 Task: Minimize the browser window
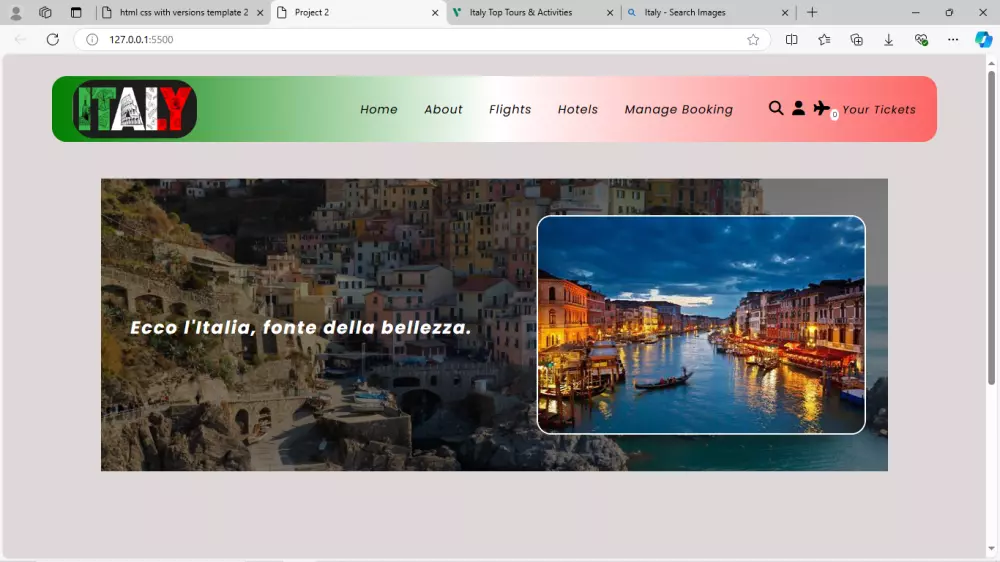pos(915,12)
